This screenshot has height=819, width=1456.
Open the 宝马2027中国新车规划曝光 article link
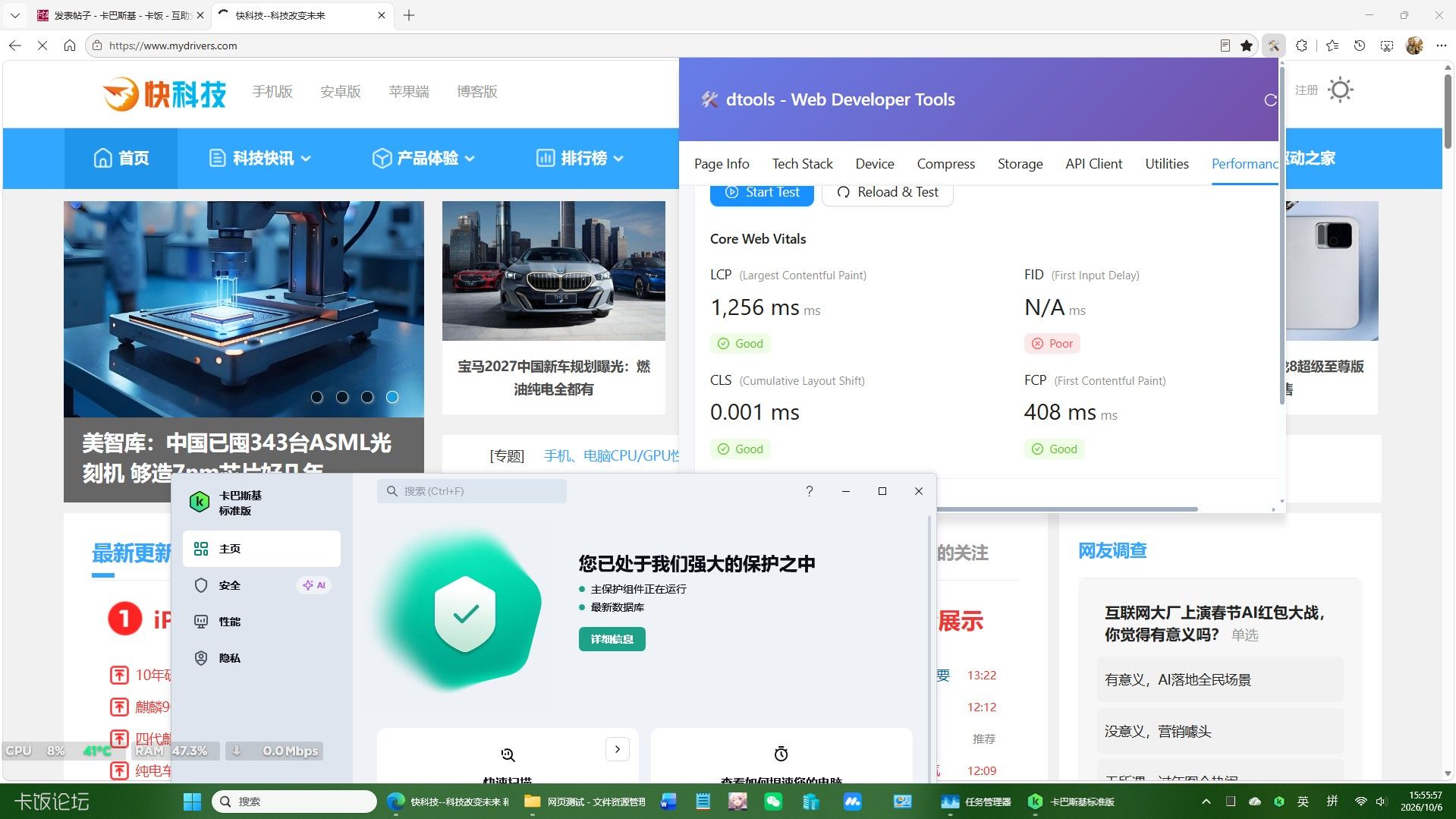[553, 377]
